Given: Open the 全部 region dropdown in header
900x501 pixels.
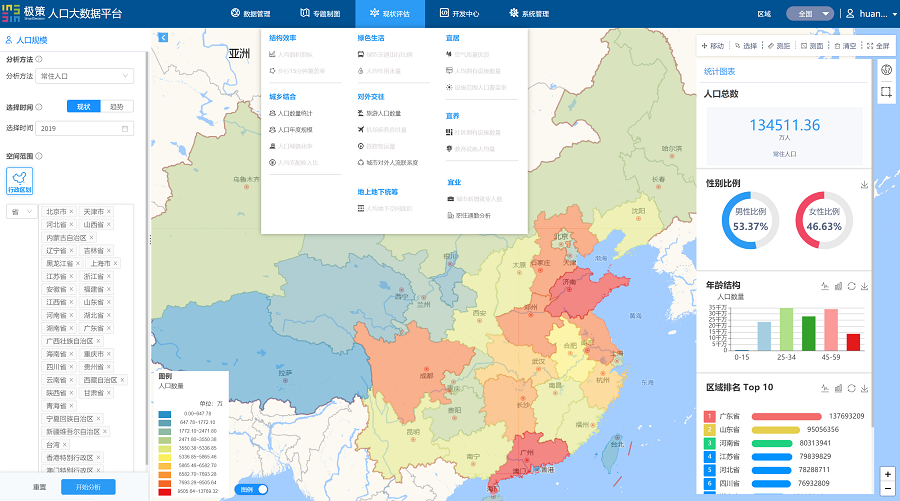Looking at the screenshot, I should click(x=810, y=14).
